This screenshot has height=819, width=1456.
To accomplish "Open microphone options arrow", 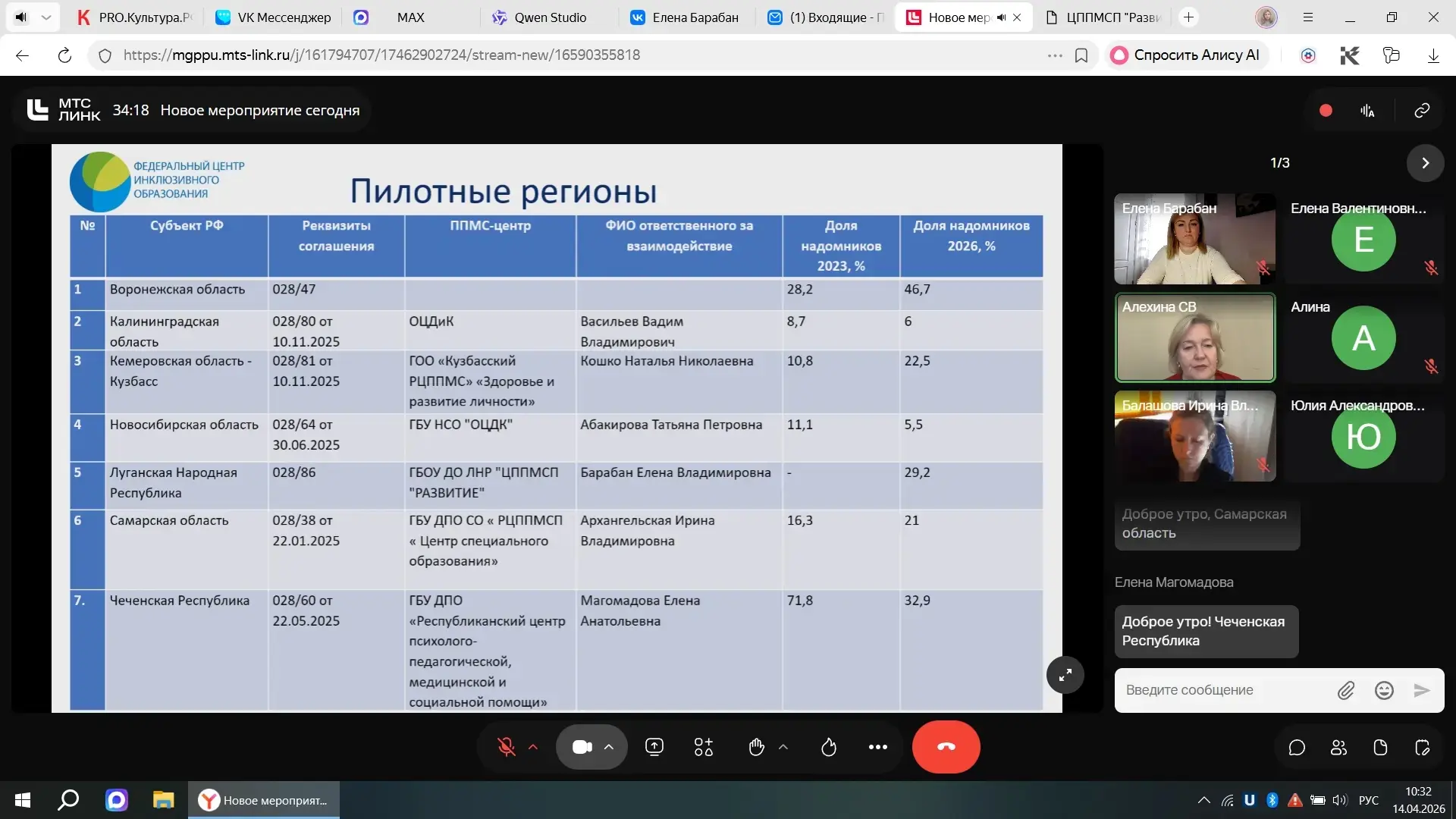I will click(533, 747).
